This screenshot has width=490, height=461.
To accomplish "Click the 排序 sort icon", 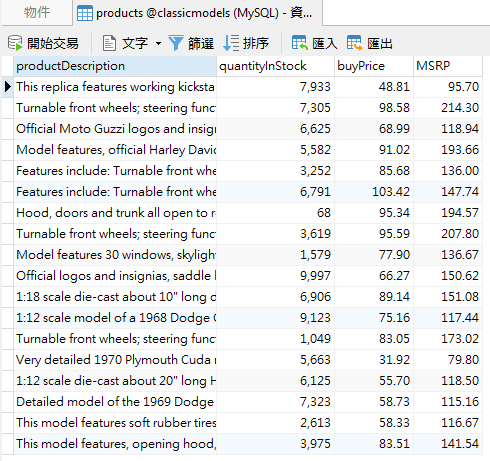I will 231,43.
